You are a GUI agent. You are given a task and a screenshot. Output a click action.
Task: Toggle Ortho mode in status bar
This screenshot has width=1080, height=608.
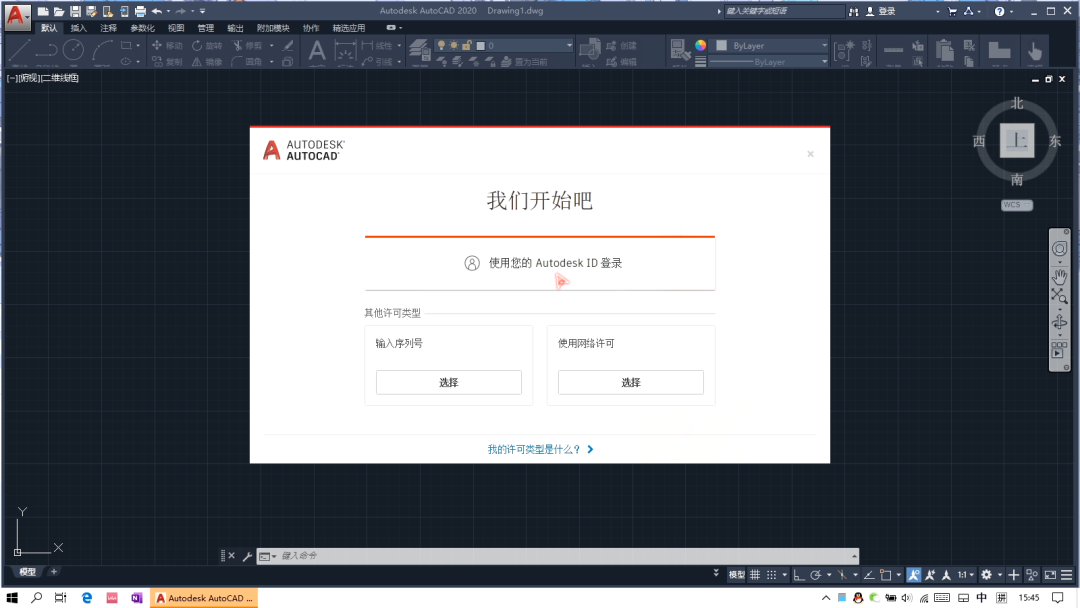pyautogui.click(x=798, y=574)
